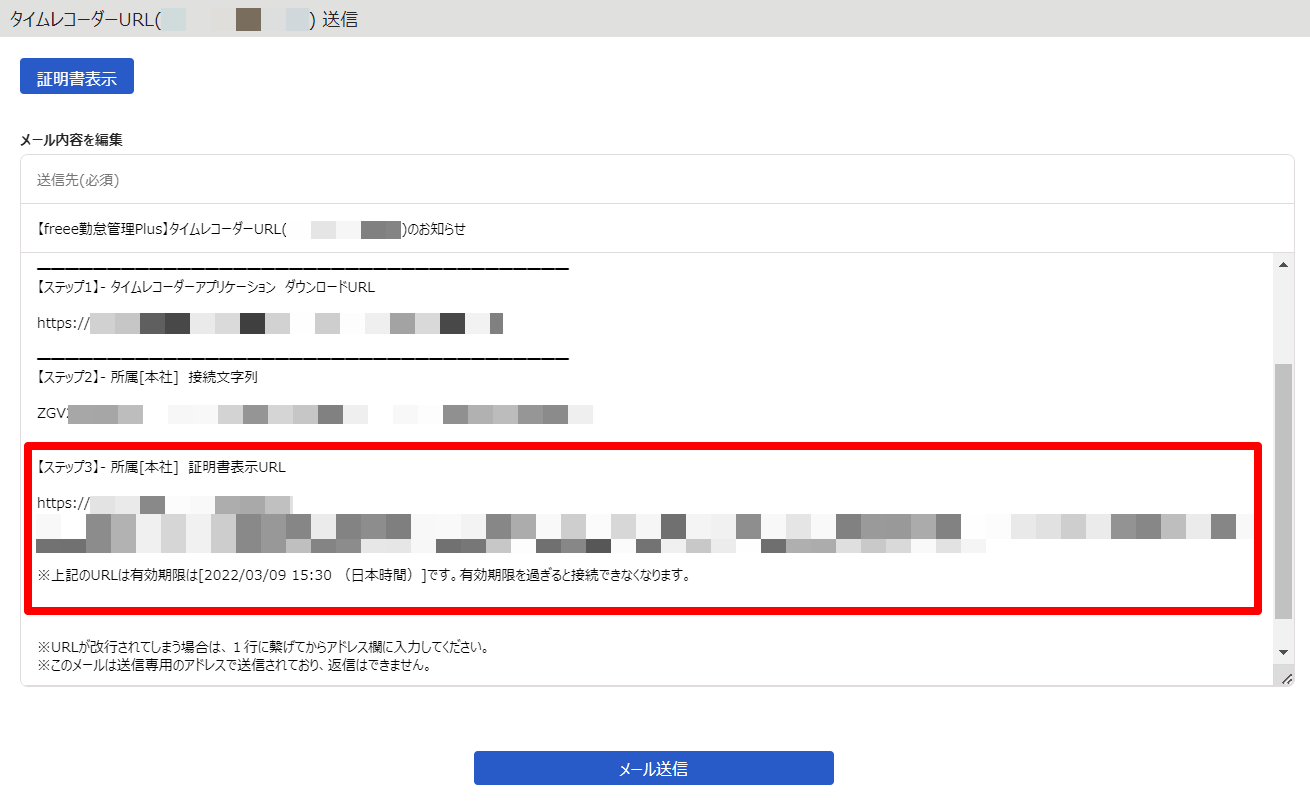Click the download URL starting with https:// under ステップ1
This screenshot has height=804, width=1310.
[x=270, y=323]
